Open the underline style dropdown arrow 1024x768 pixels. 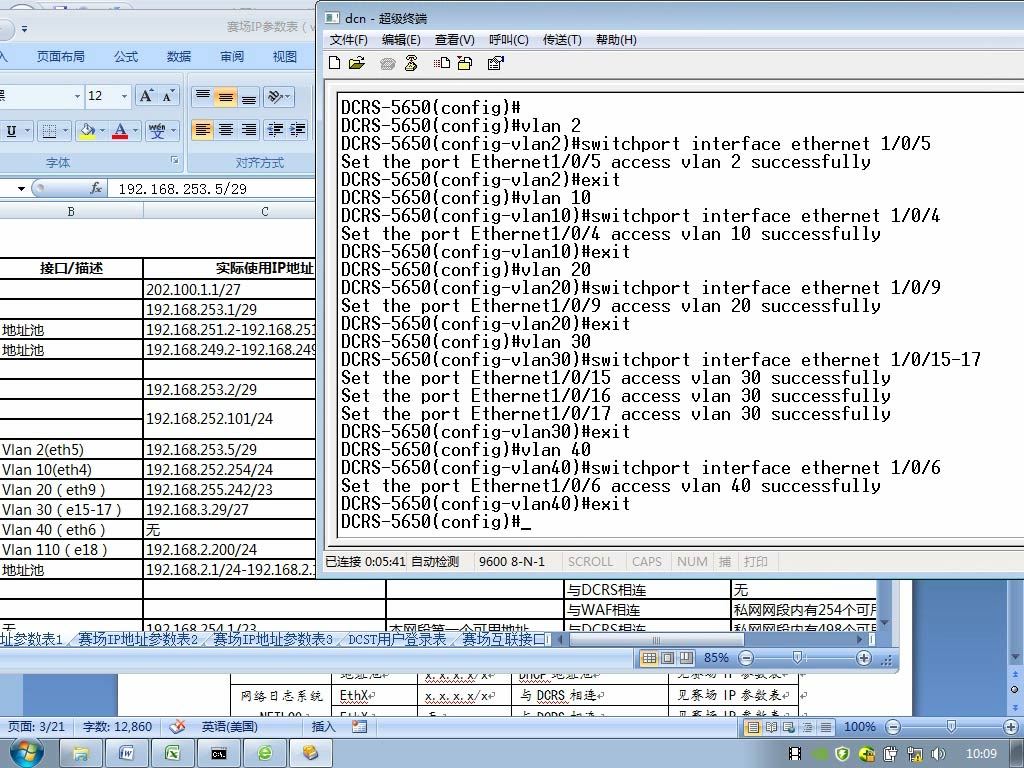point(27,131)
